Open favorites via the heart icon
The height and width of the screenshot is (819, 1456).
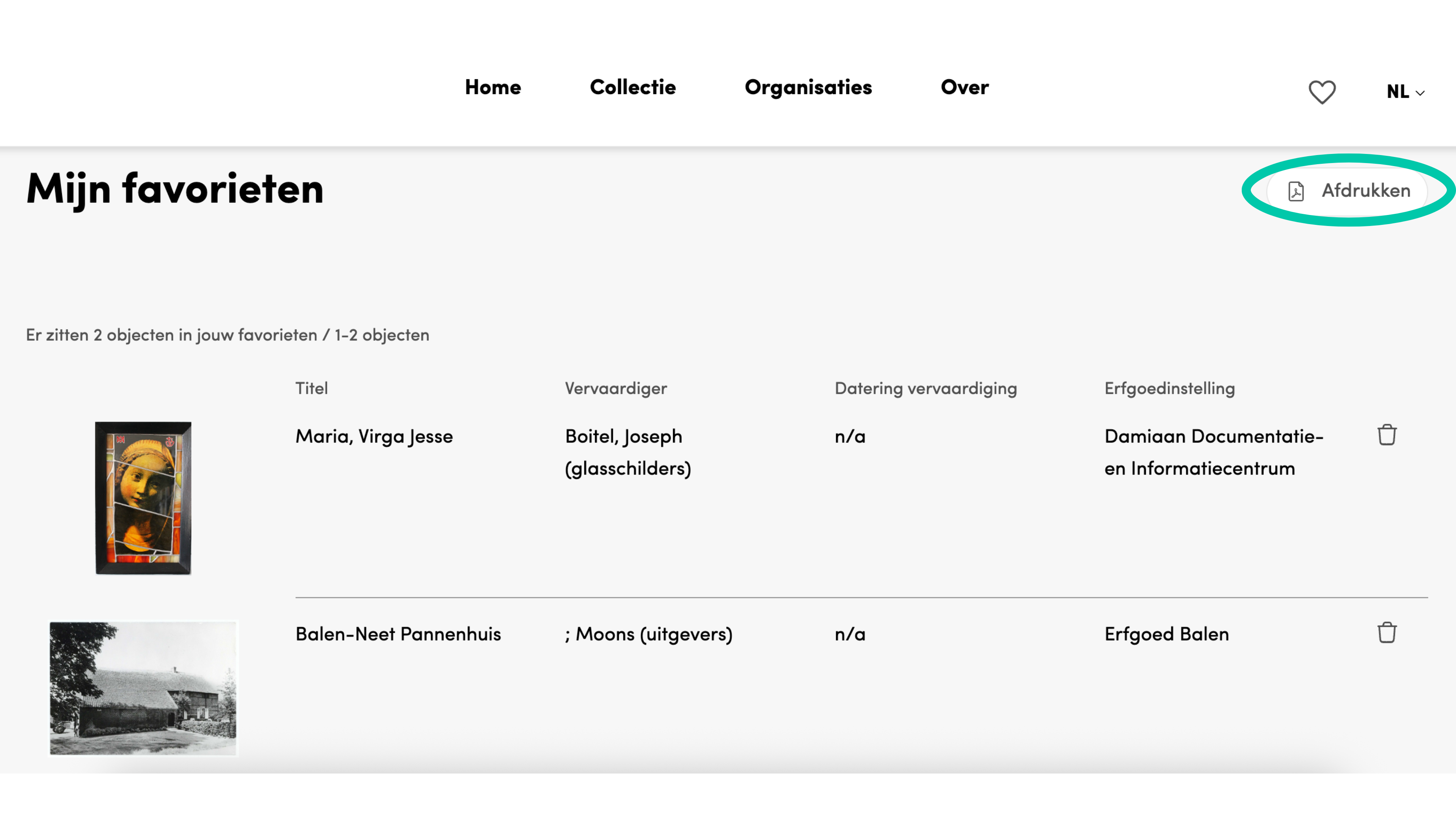1322,91
